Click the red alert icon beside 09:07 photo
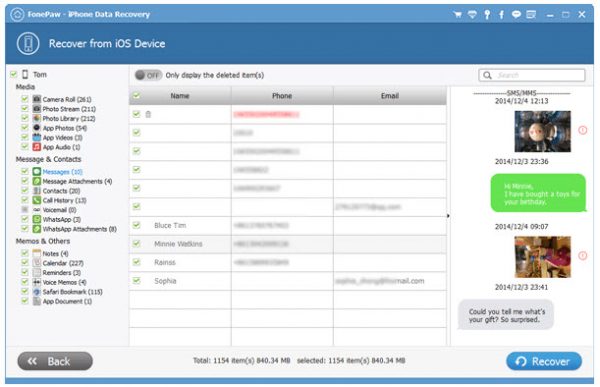 (x=582, y=255)
